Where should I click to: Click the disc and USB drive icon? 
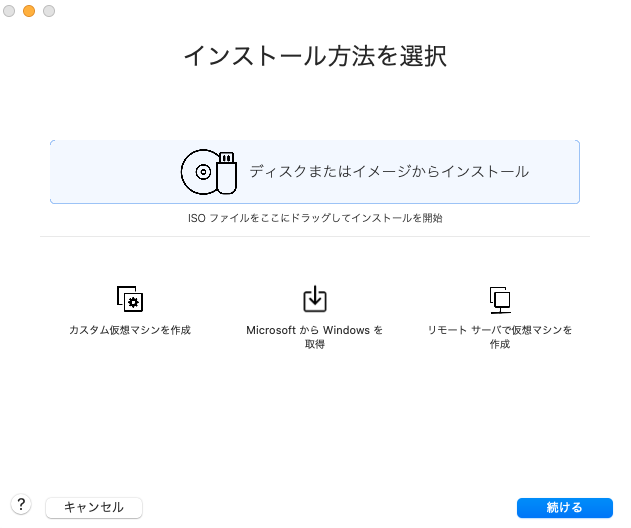[209, 172]
